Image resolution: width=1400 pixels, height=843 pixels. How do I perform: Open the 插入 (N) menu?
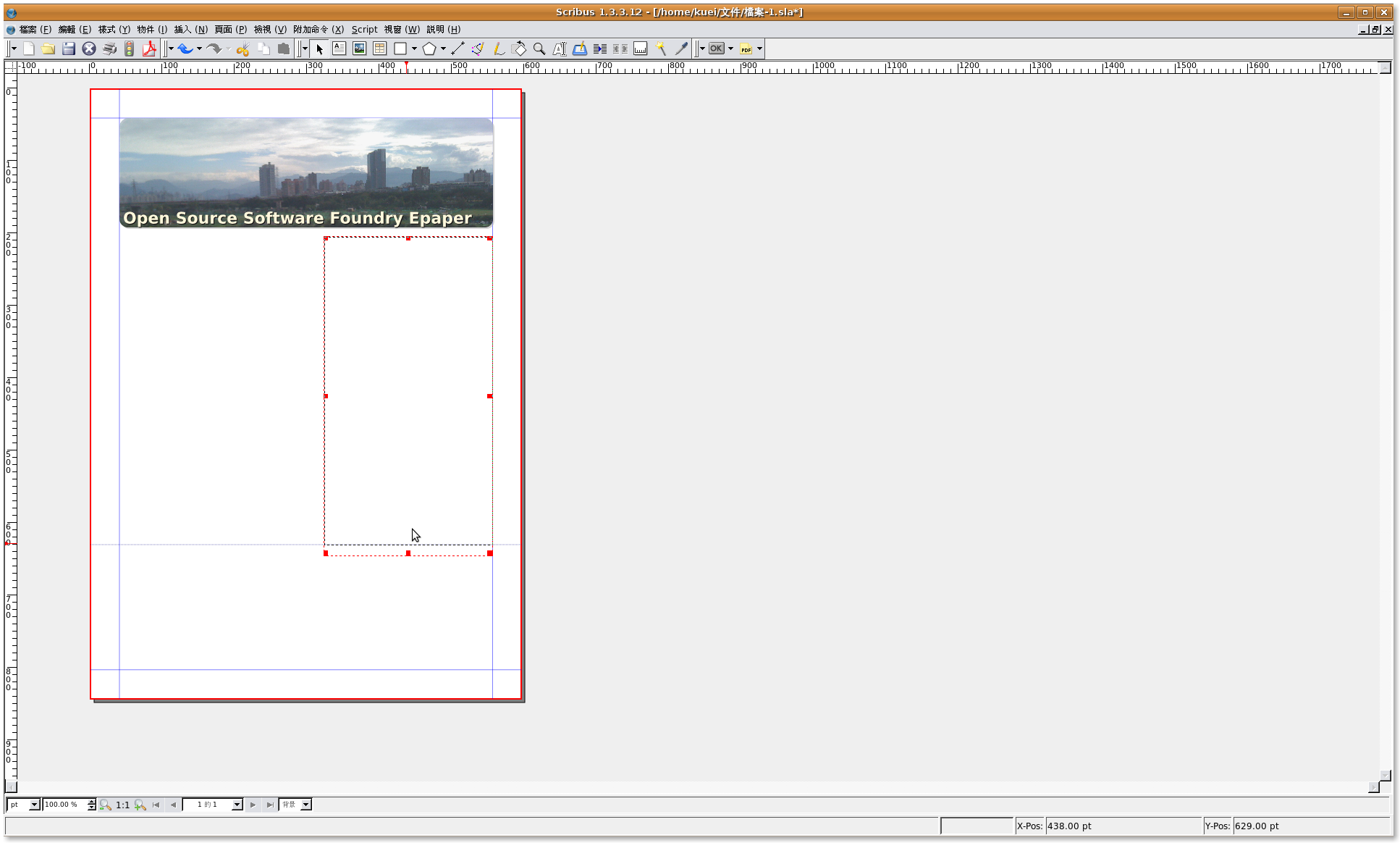click(x=190, y=30)
